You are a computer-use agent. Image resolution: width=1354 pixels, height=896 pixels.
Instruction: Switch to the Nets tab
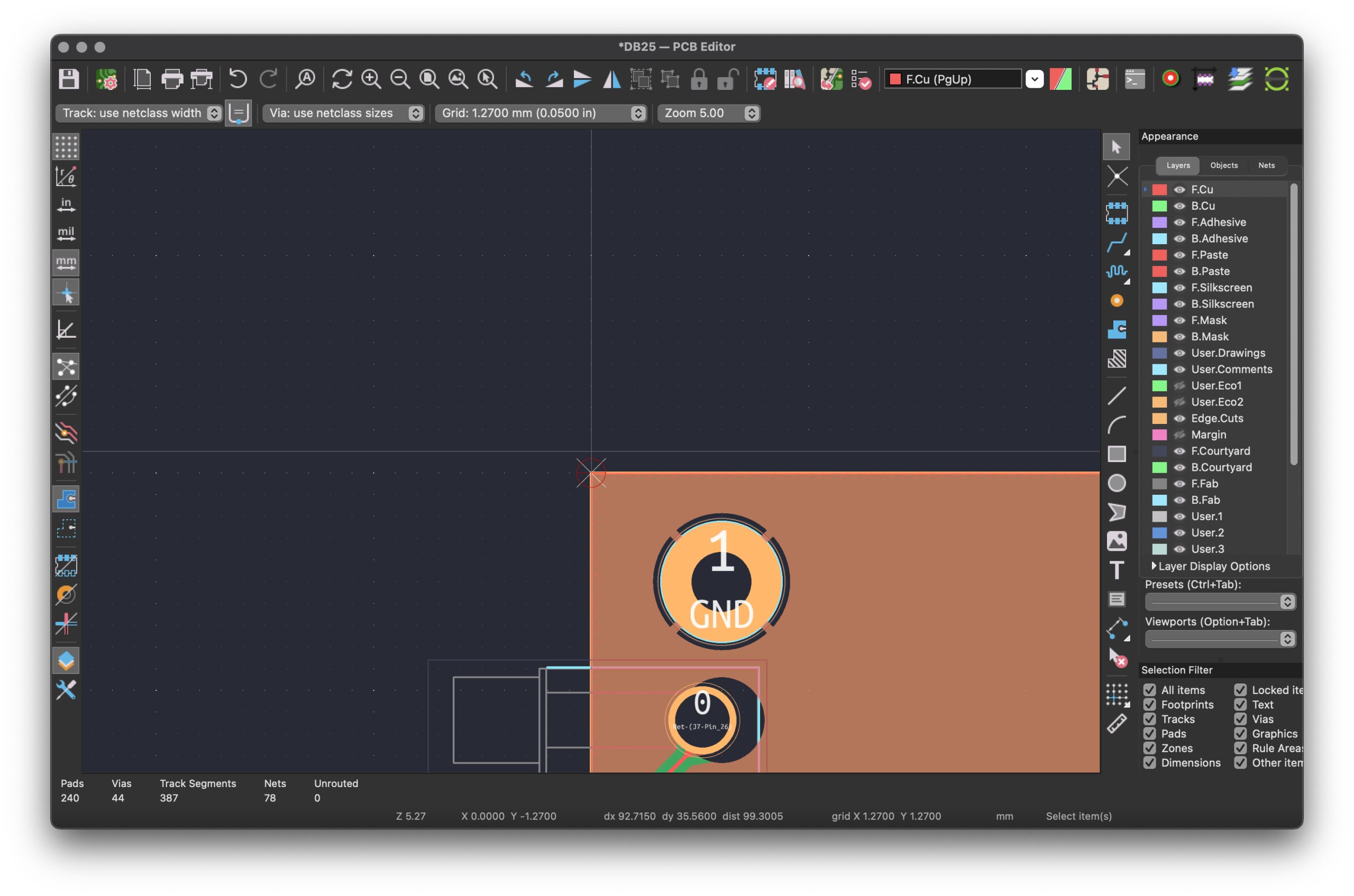pos(1266,165)
